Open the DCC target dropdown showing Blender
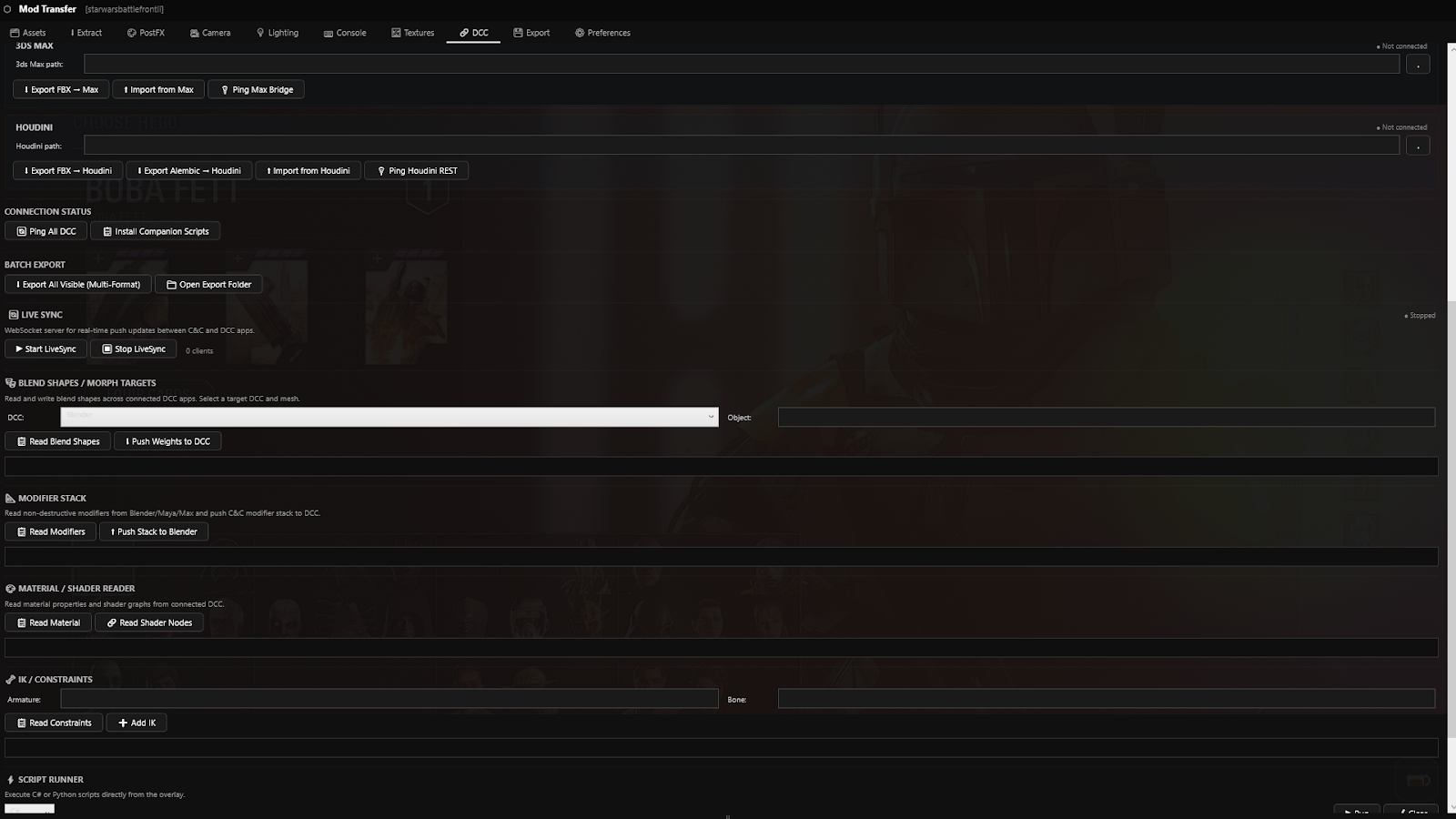 coord(389,417)
